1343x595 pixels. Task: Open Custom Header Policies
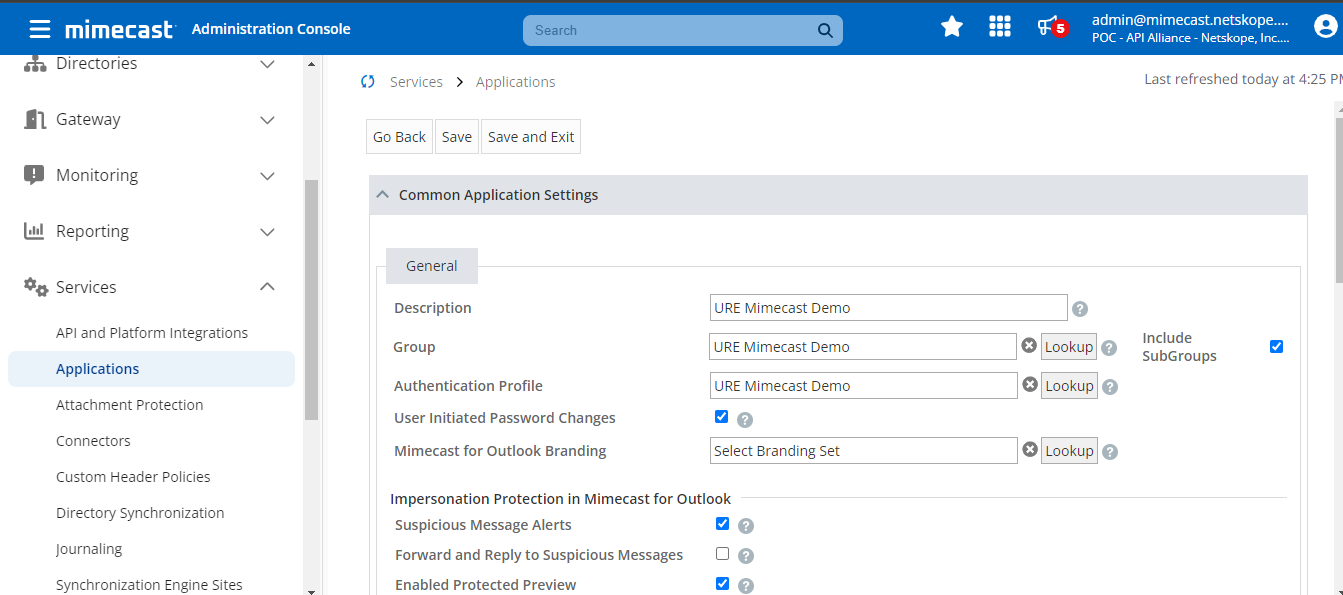point(133,477)
